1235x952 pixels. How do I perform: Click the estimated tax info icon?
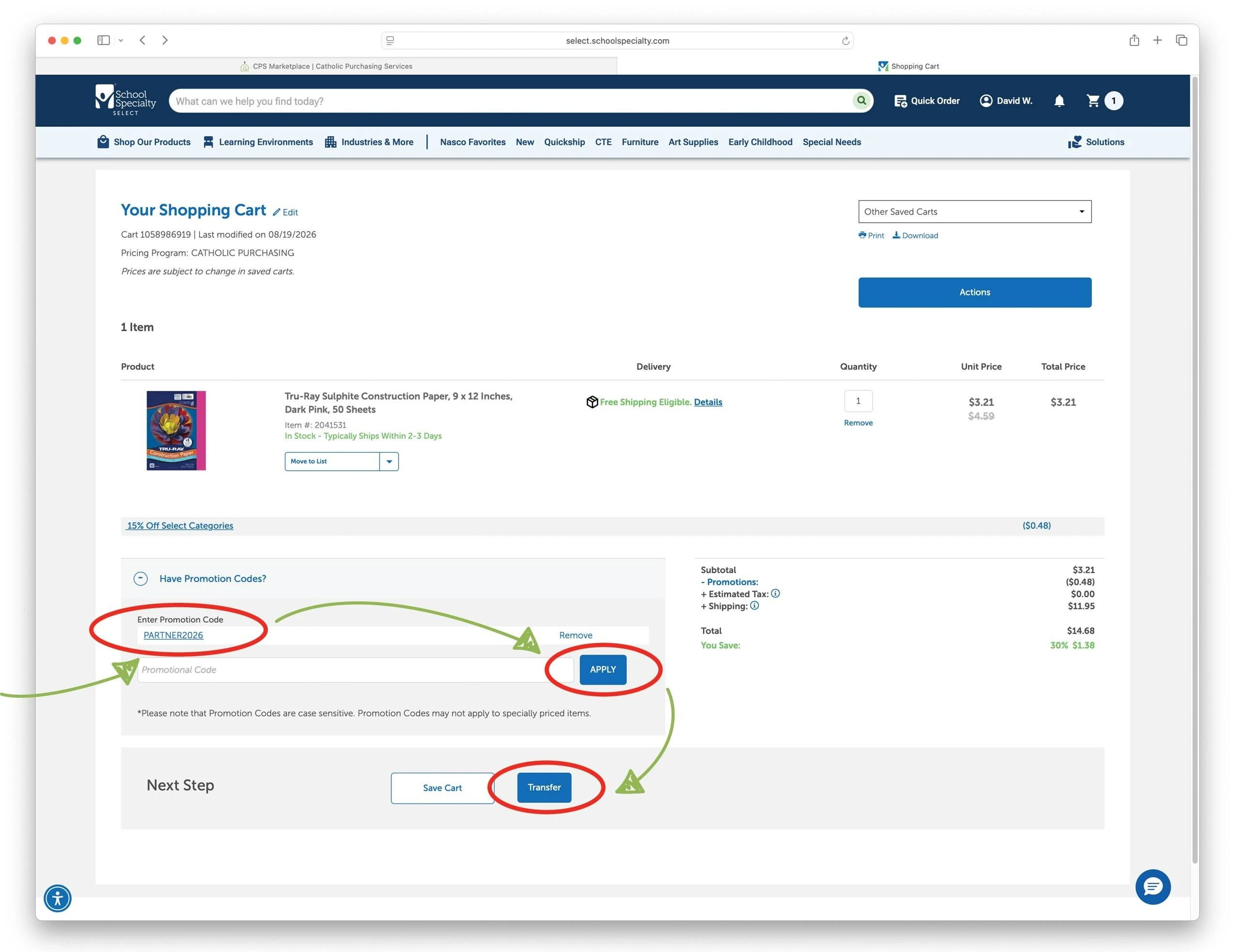coord(775,593)
